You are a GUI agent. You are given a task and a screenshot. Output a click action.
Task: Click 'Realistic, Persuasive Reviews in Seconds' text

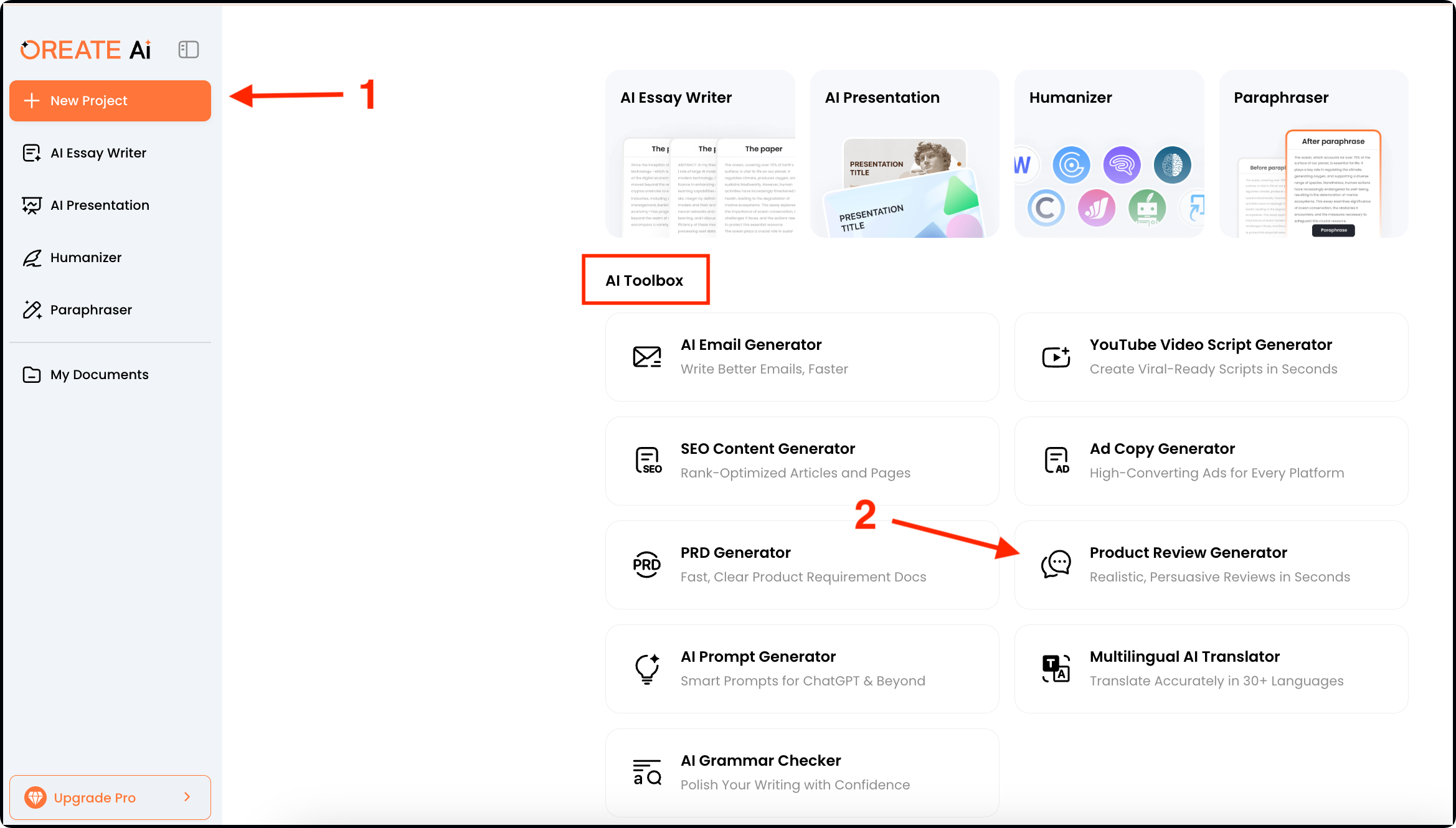(1220, 577)
